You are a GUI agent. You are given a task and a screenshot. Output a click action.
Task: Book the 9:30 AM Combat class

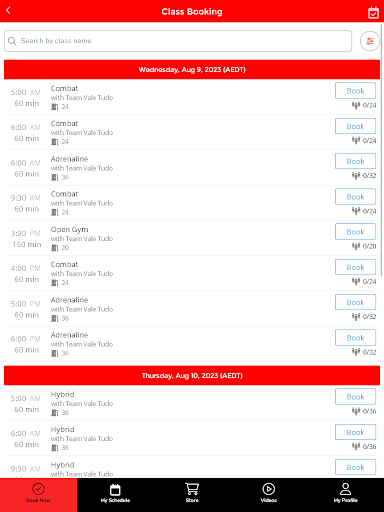click(355, 197)
